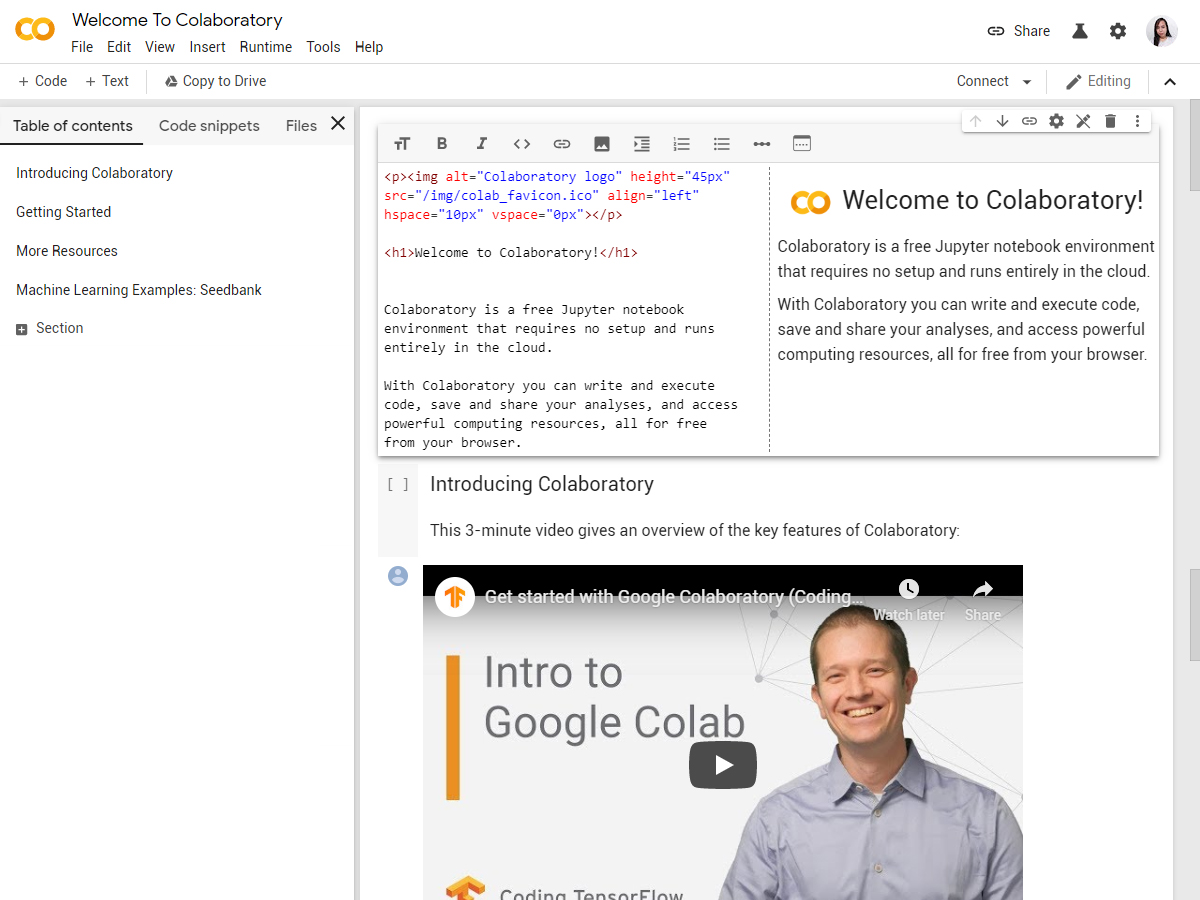The height and width of the screenshot is (900, 1200).
Task: Apply italic formatting in the text cell toolbar
Action: [x=482, y=144]
